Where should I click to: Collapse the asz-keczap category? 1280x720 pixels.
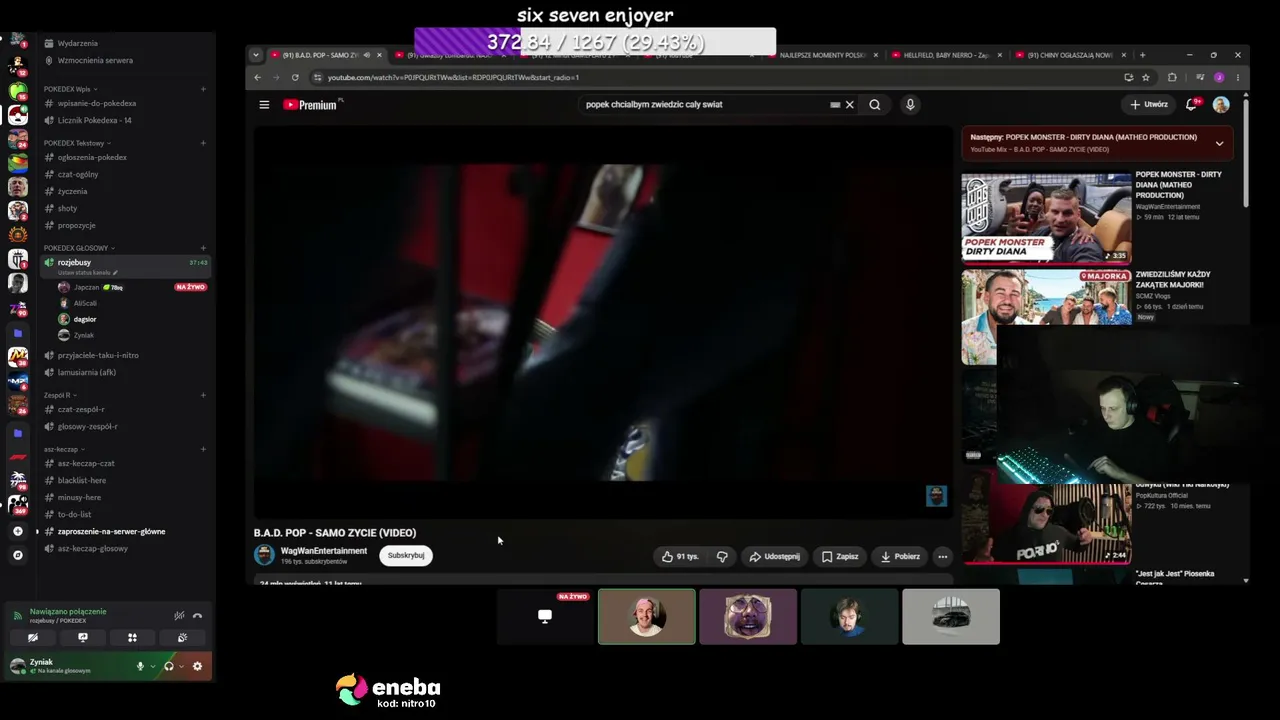click(63, 449)
